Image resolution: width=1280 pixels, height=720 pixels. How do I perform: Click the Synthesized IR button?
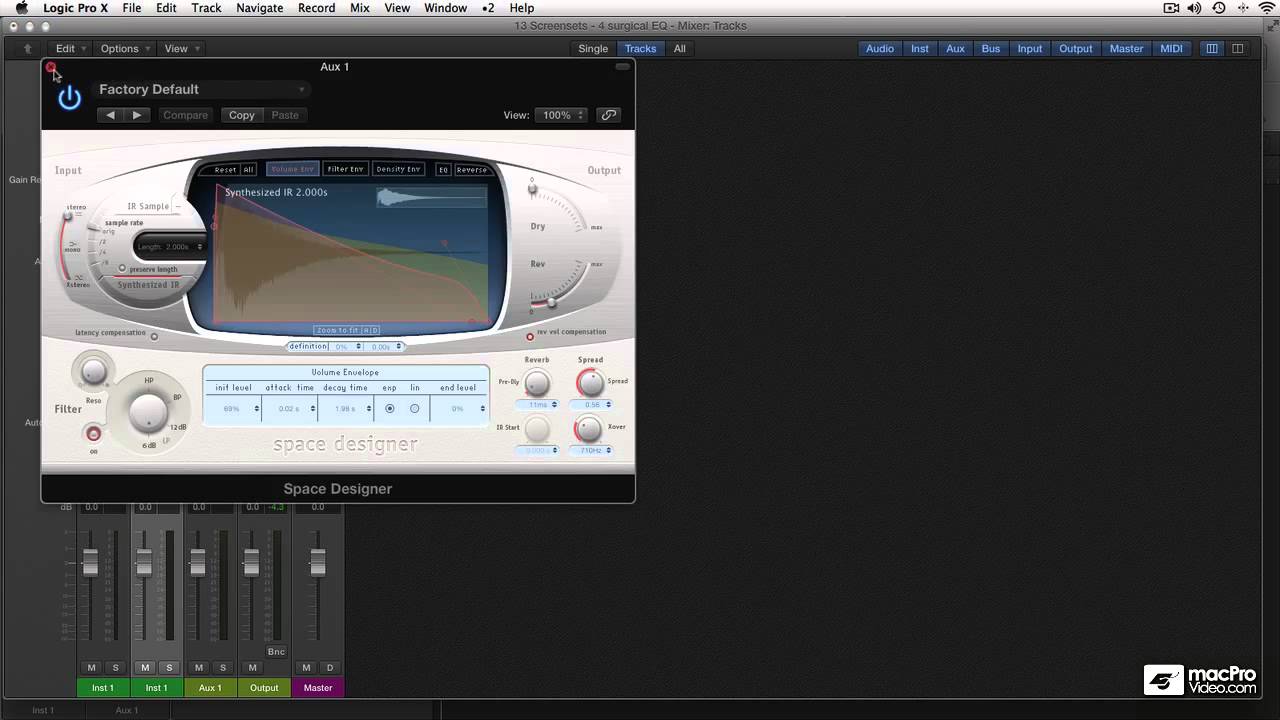click(x=149, y=285)
